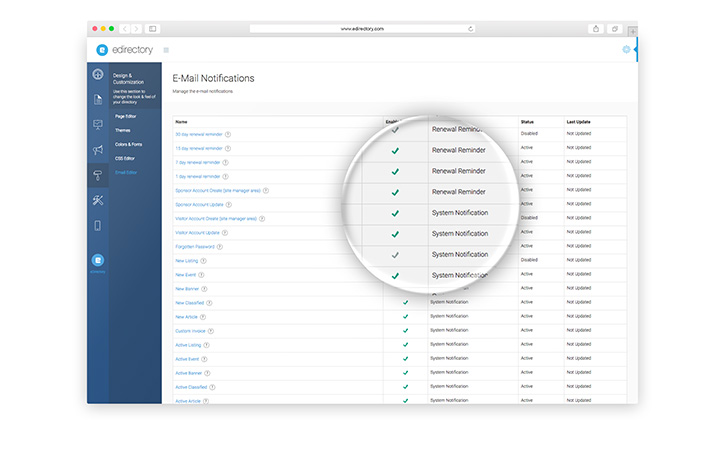Open the gear settings icon in header
The image size is (721, 451).
pos(626,49)
